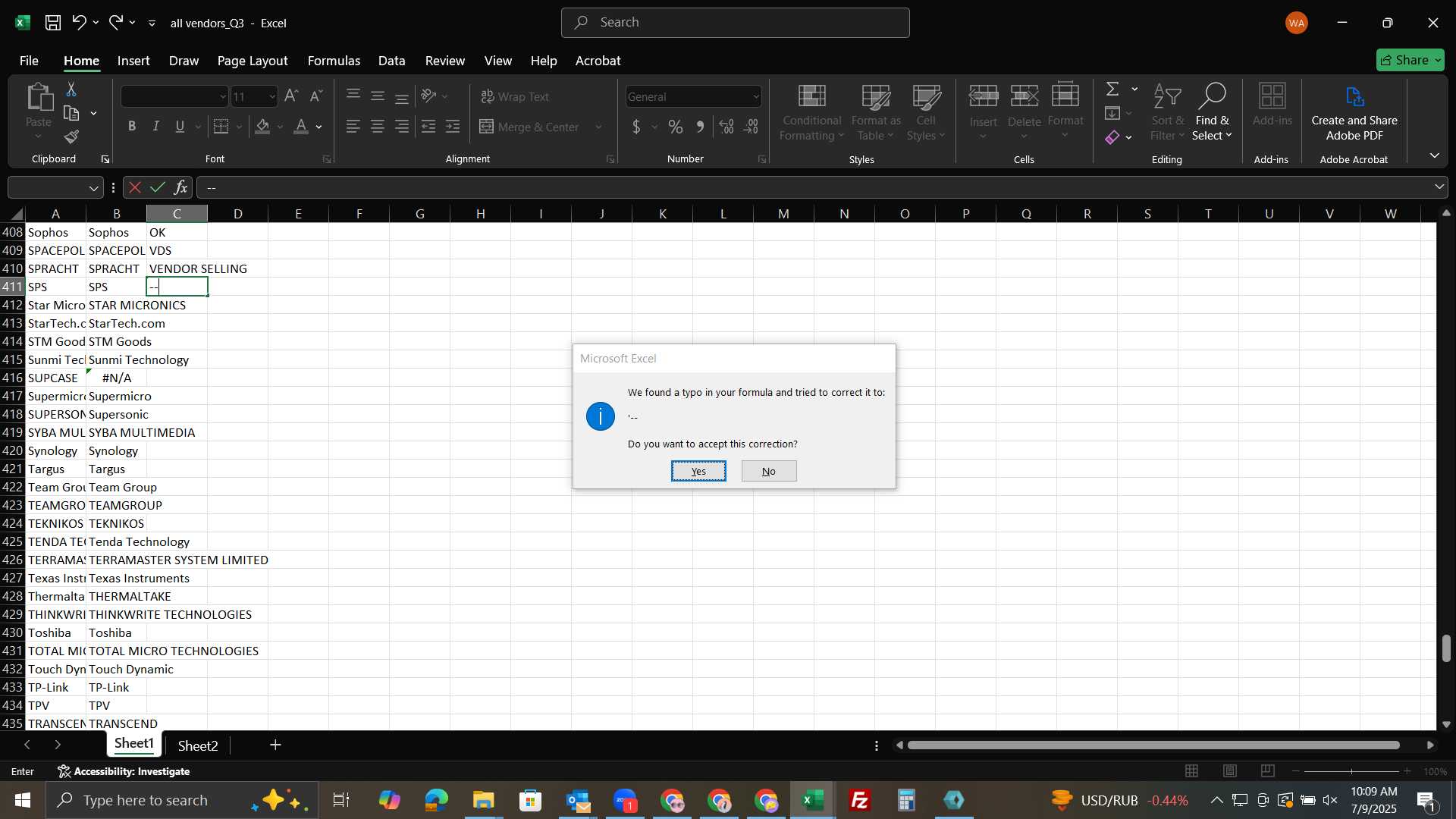This screenshot has height=819, width=1456.
Task: Click the new sheet plus icon
Action: pos(276,745)
